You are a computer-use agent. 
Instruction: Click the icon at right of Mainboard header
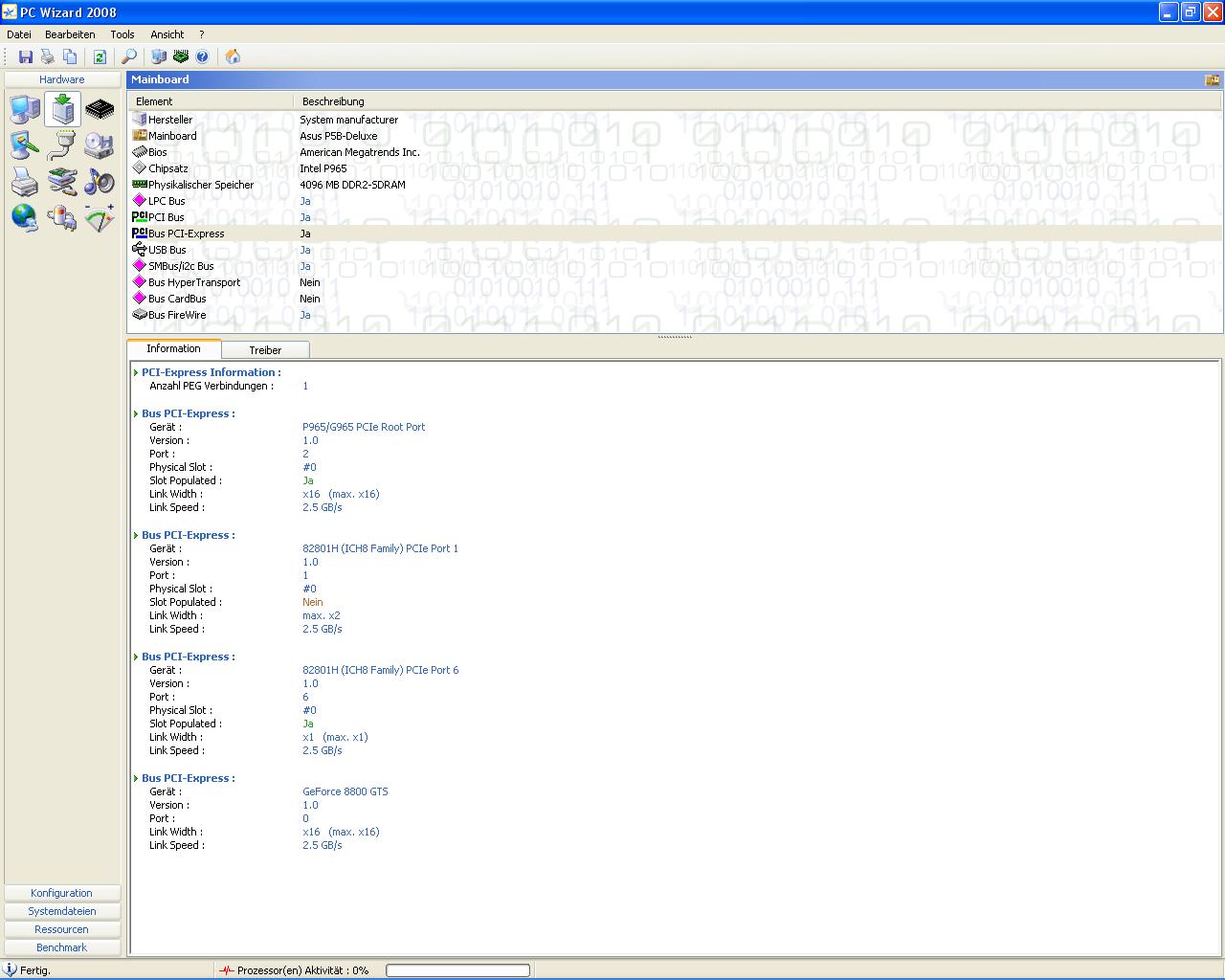1212,79
